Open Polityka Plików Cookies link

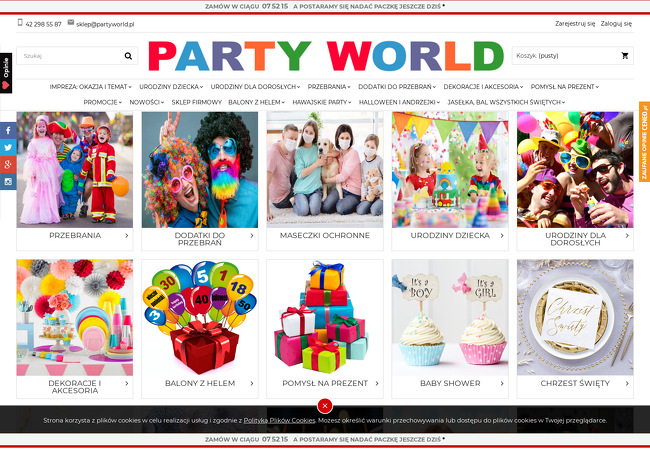click(279, 420)
